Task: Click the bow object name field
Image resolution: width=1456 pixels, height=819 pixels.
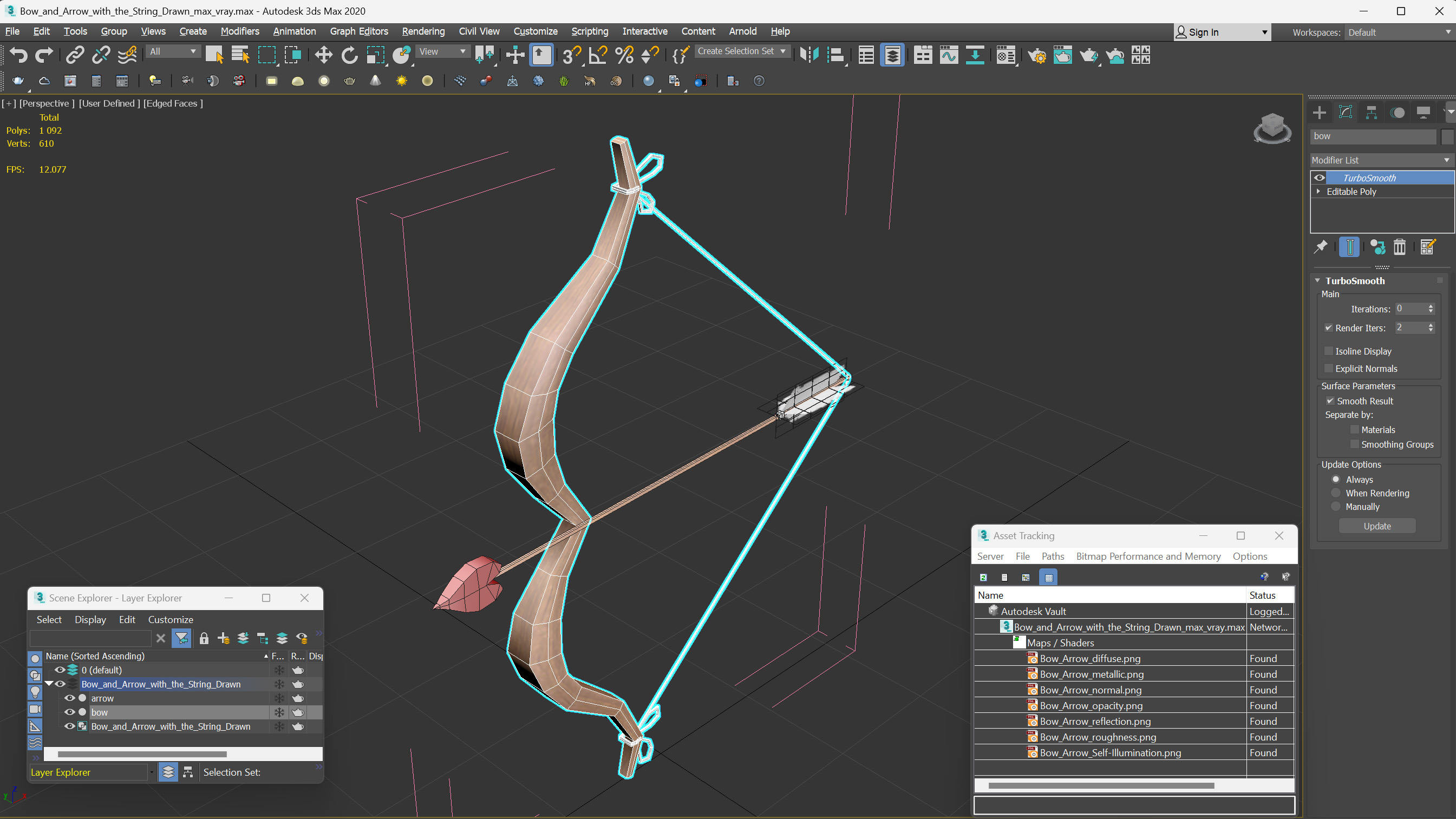Action: [1373, 136]
